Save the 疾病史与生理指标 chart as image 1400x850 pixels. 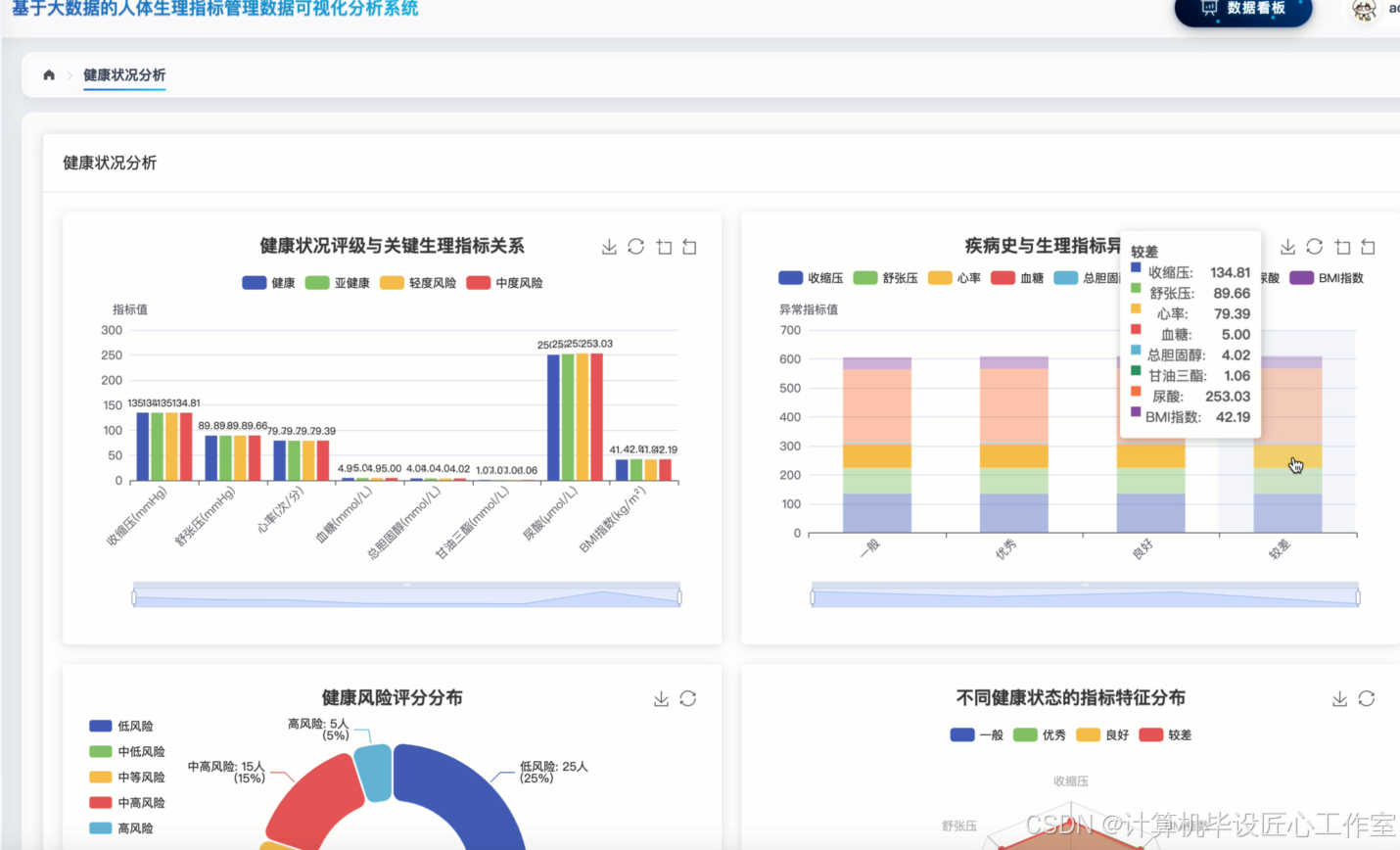click(x=1287, y=247)
